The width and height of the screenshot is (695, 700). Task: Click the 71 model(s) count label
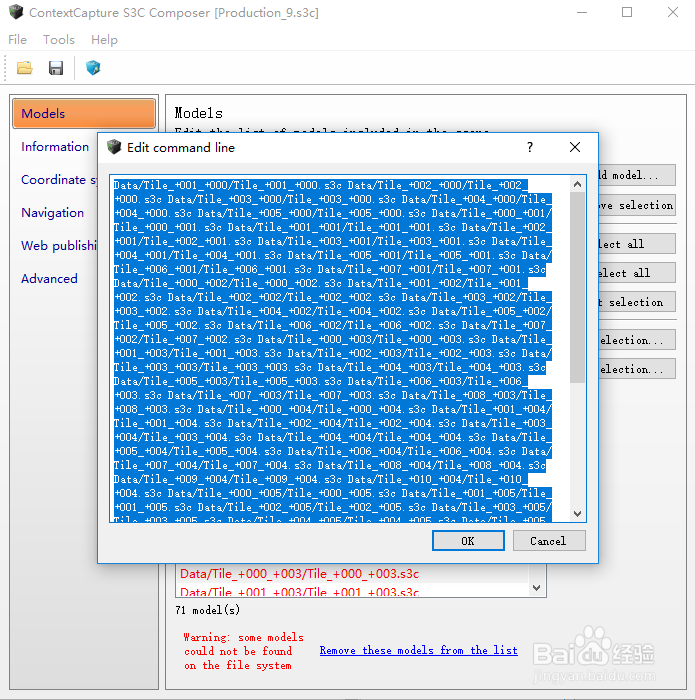coord(208,610)
